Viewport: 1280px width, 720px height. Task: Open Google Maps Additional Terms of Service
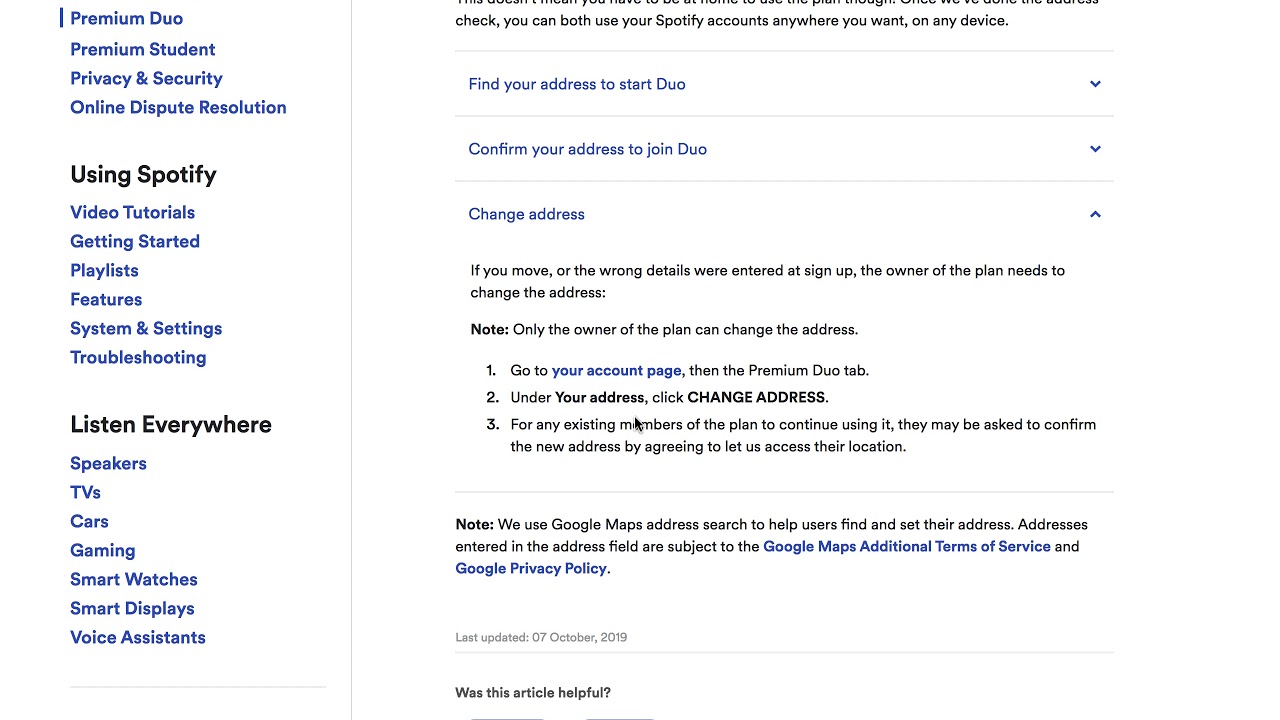907,546
